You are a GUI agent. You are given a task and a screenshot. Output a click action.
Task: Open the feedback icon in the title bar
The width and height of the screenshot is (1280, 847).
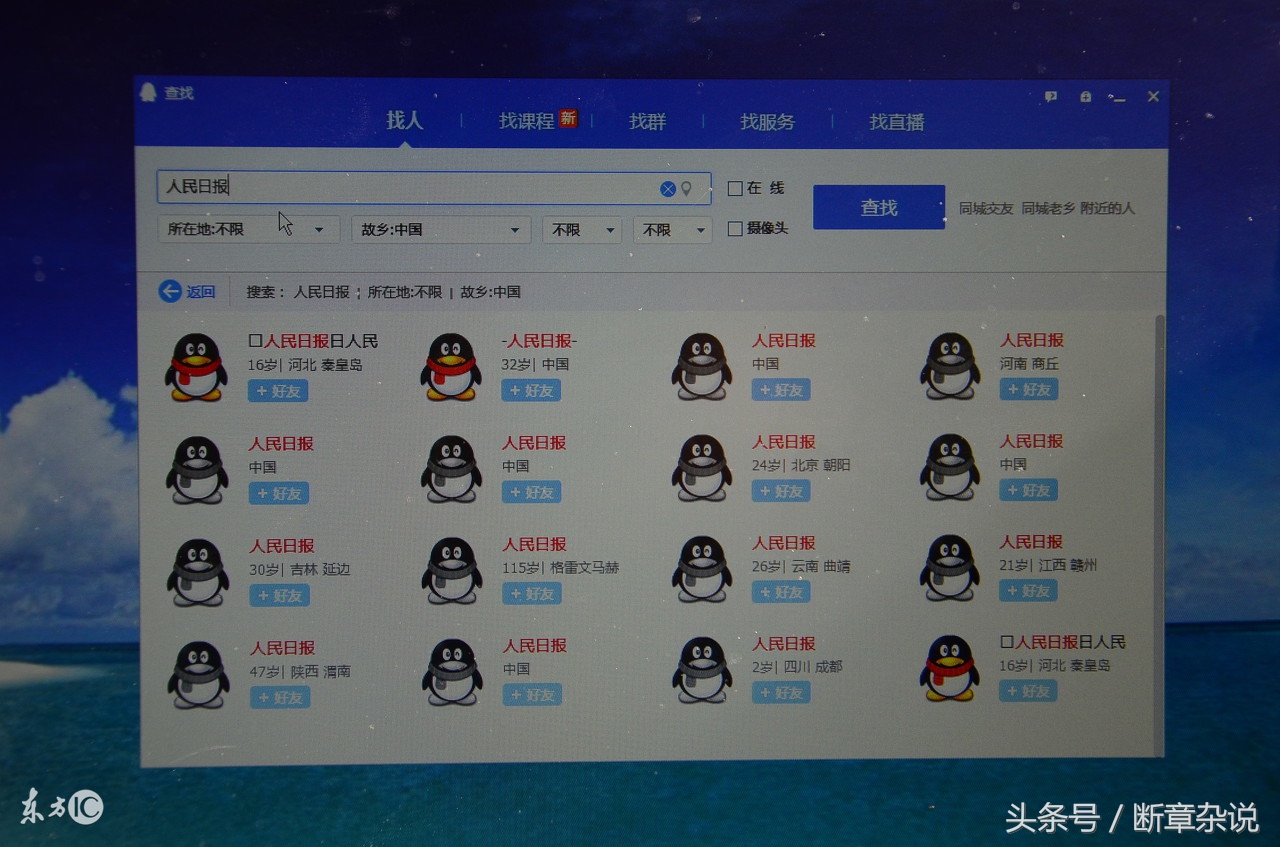[1050, 96]
